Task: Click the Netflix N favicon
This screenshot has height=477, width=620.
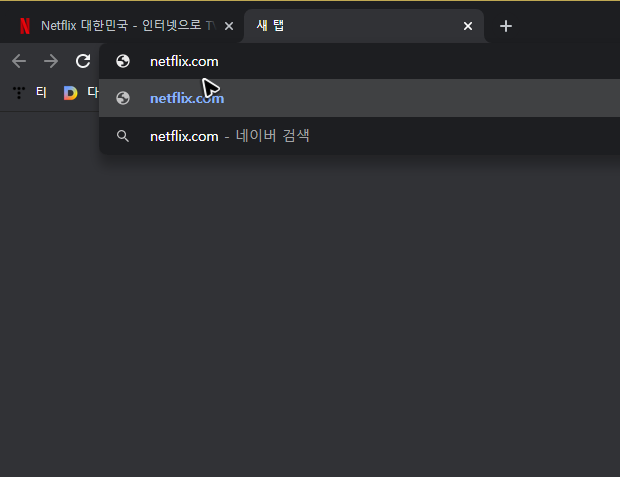Action: coord(25,26)
